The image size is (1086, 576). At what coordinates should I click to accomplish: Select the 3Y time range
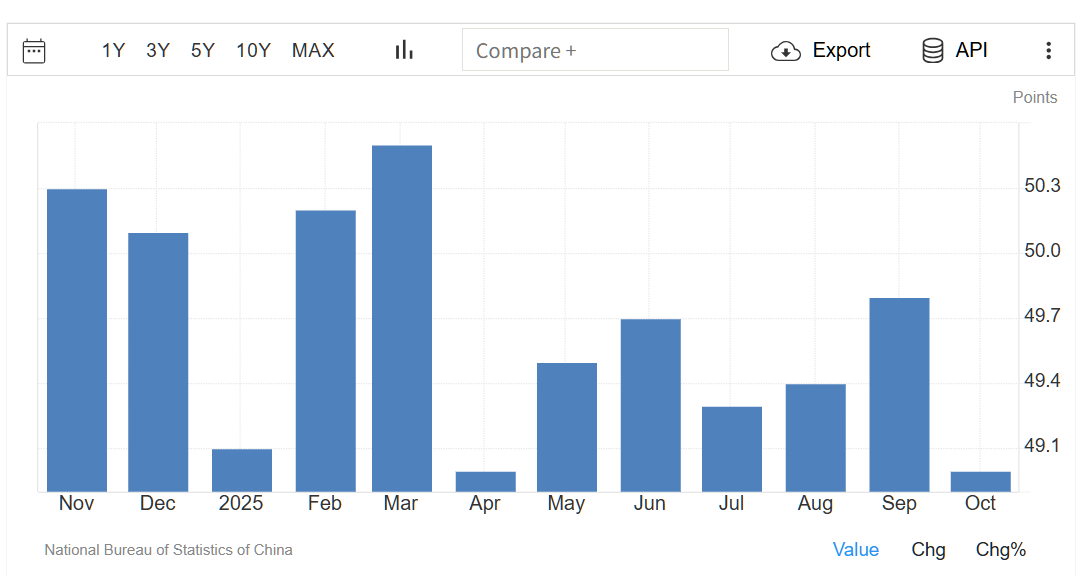pyautogui.click(x=158, y=51)
